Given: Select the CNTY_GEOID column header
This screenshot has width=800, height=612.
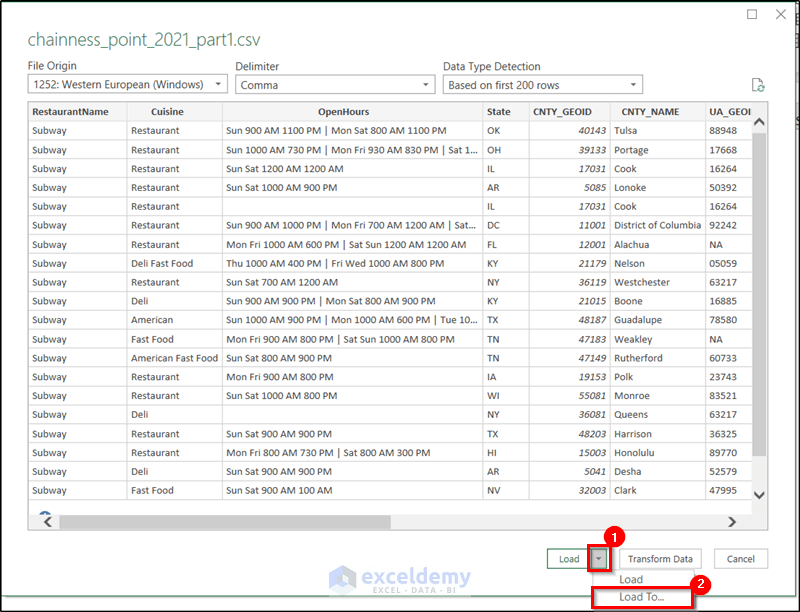Looking at the screenshot, I should (570, 112).
